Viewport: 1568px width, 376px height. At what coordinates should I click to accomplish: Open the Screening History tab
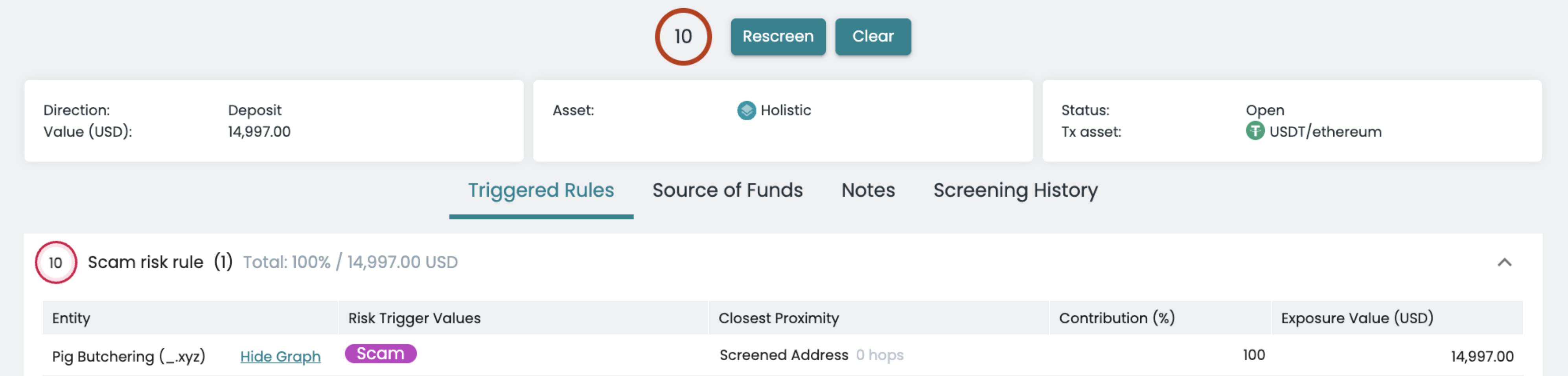pos(1015,190)
